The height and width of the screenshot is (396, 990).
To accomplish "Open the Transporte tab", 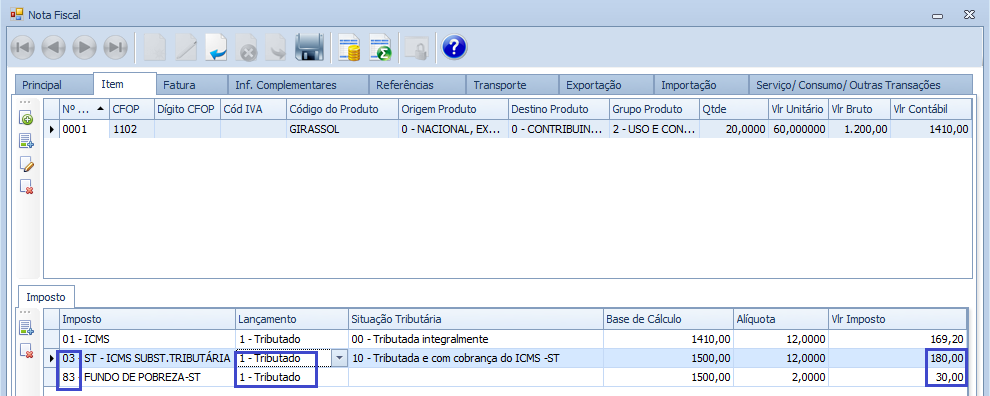I will 512,85.
